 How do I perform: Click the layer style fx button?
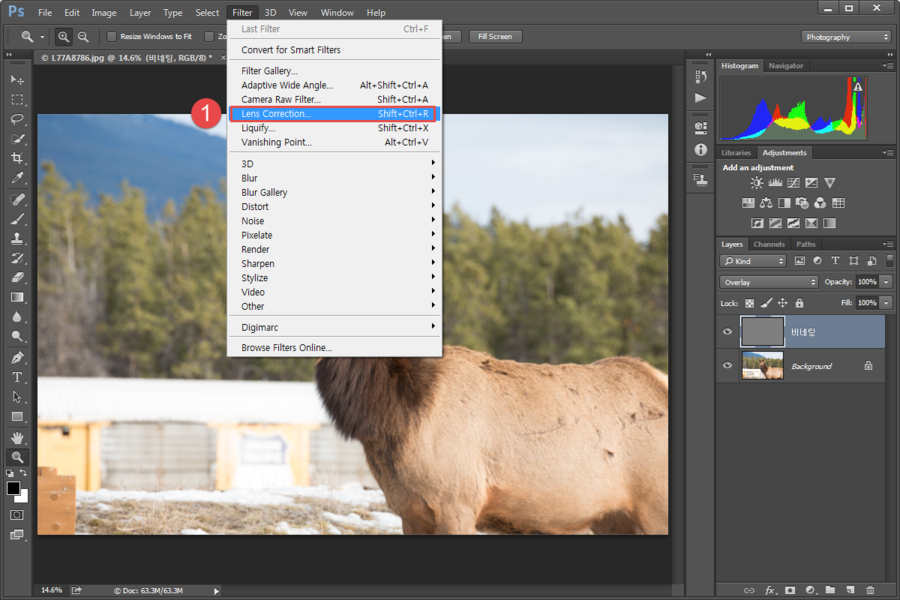pyautogui.click(x=770, y=590)
